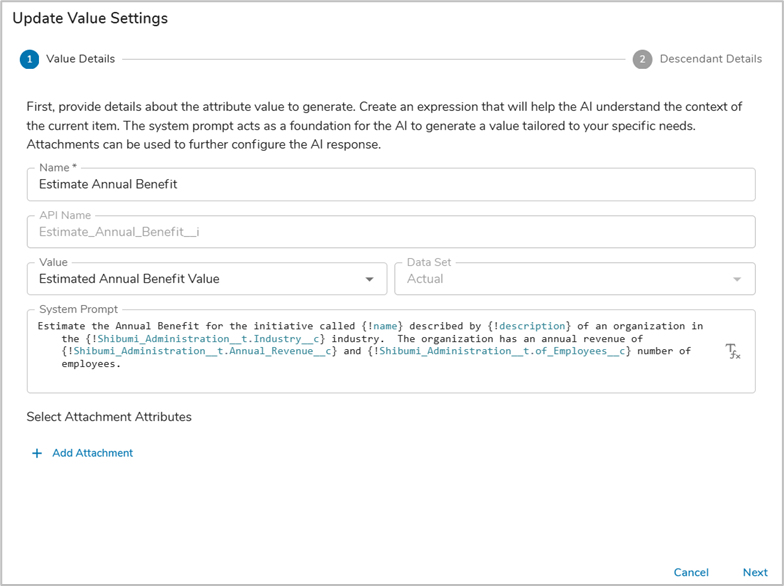784x586 pixels.
Task: Click the word employees in System Prompt
Action: click(90, 365)
